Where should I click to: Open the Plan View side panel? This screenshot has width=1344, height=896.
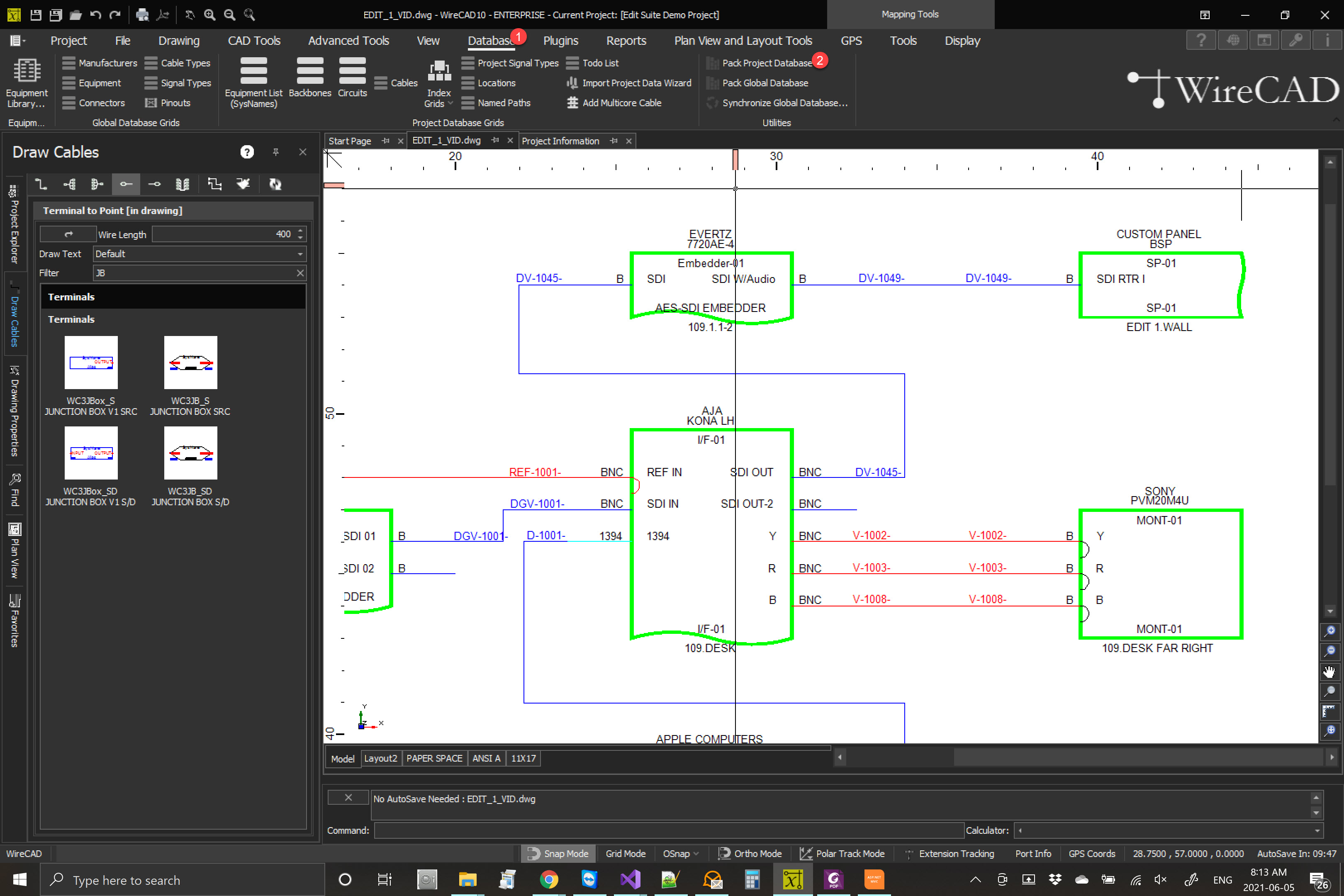(x=14, y=551)
